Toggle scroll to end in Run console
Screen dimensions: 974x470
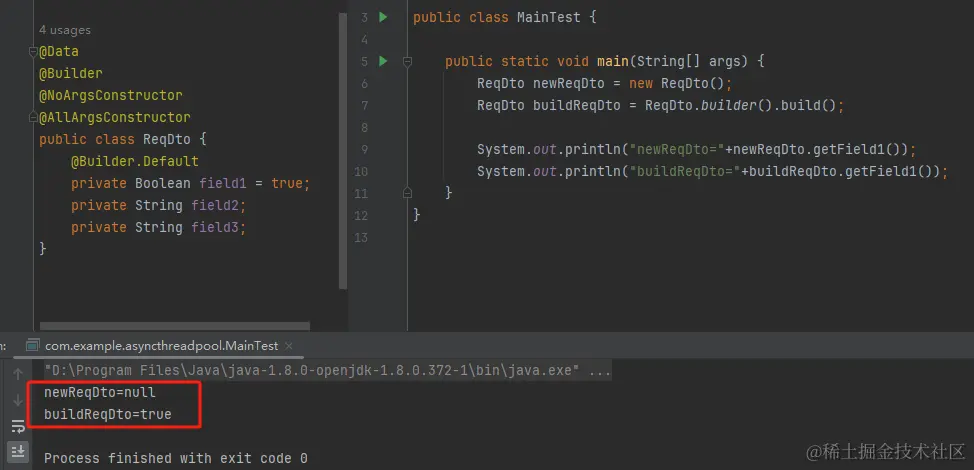18,450
